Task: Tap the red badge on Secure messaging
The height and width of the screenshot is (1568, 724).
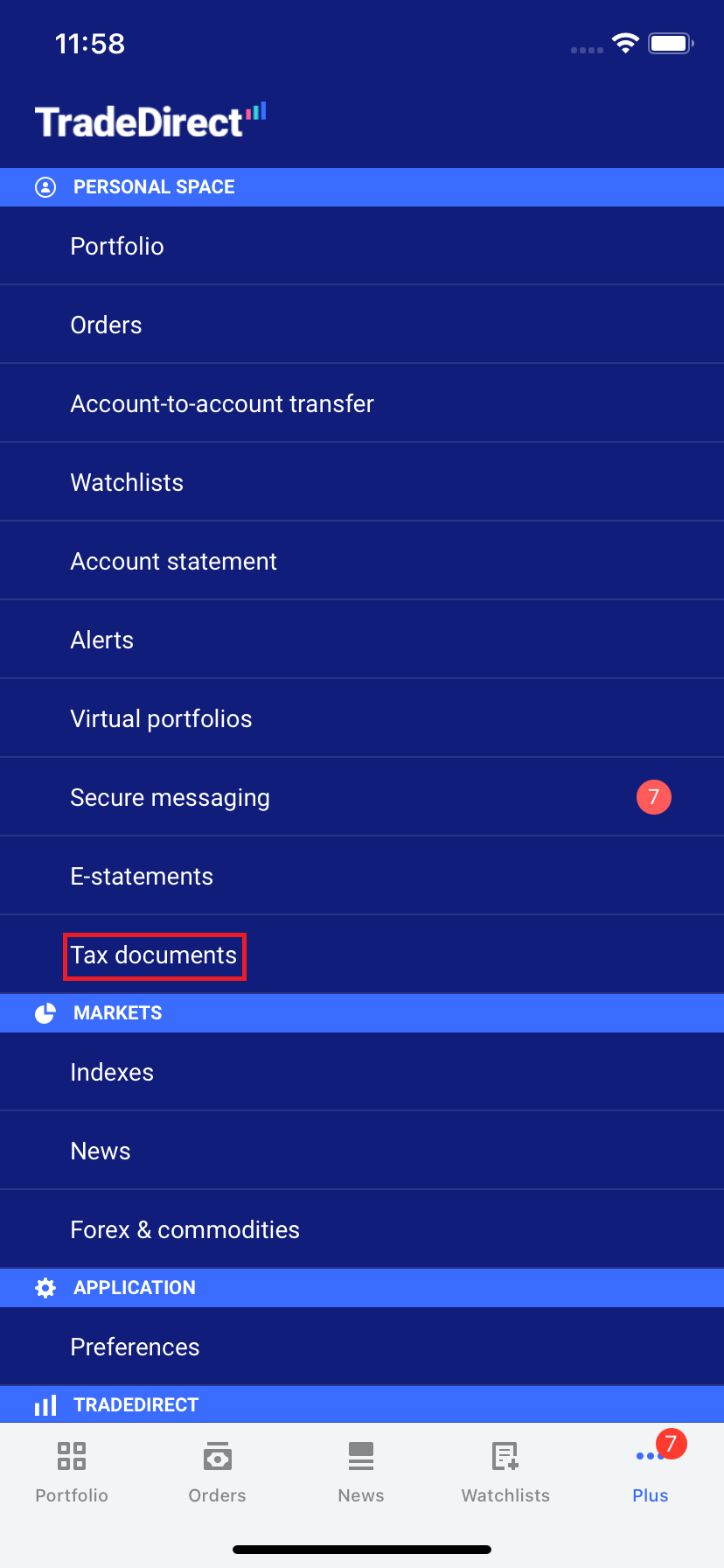Action: [x=653, y=797]
